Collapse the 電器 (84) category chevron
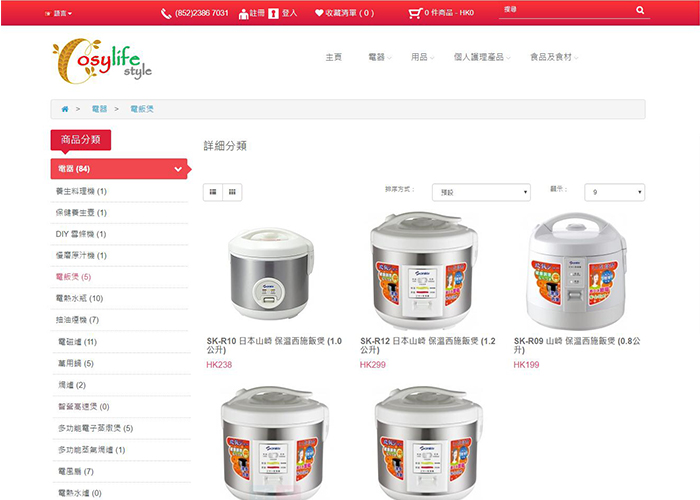Screen dimensions: 700x500 [x=178, y=169]
